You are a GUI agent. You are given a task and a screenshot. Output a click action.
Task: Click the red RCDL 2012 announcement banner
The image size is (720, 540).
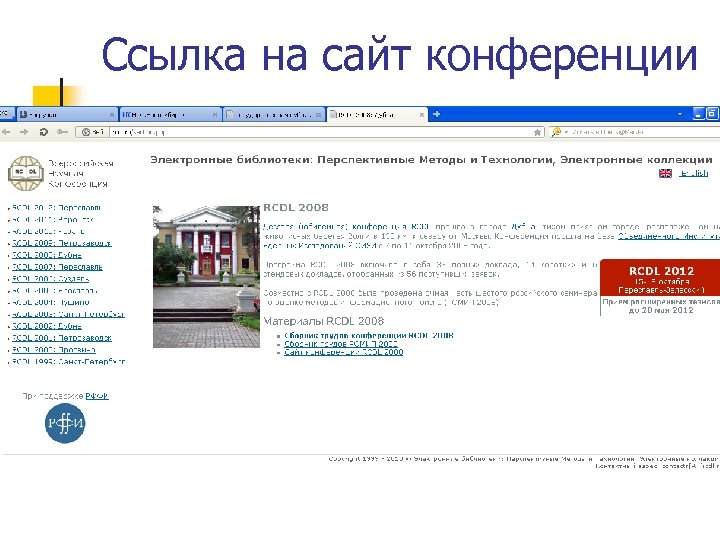point(660,277)
